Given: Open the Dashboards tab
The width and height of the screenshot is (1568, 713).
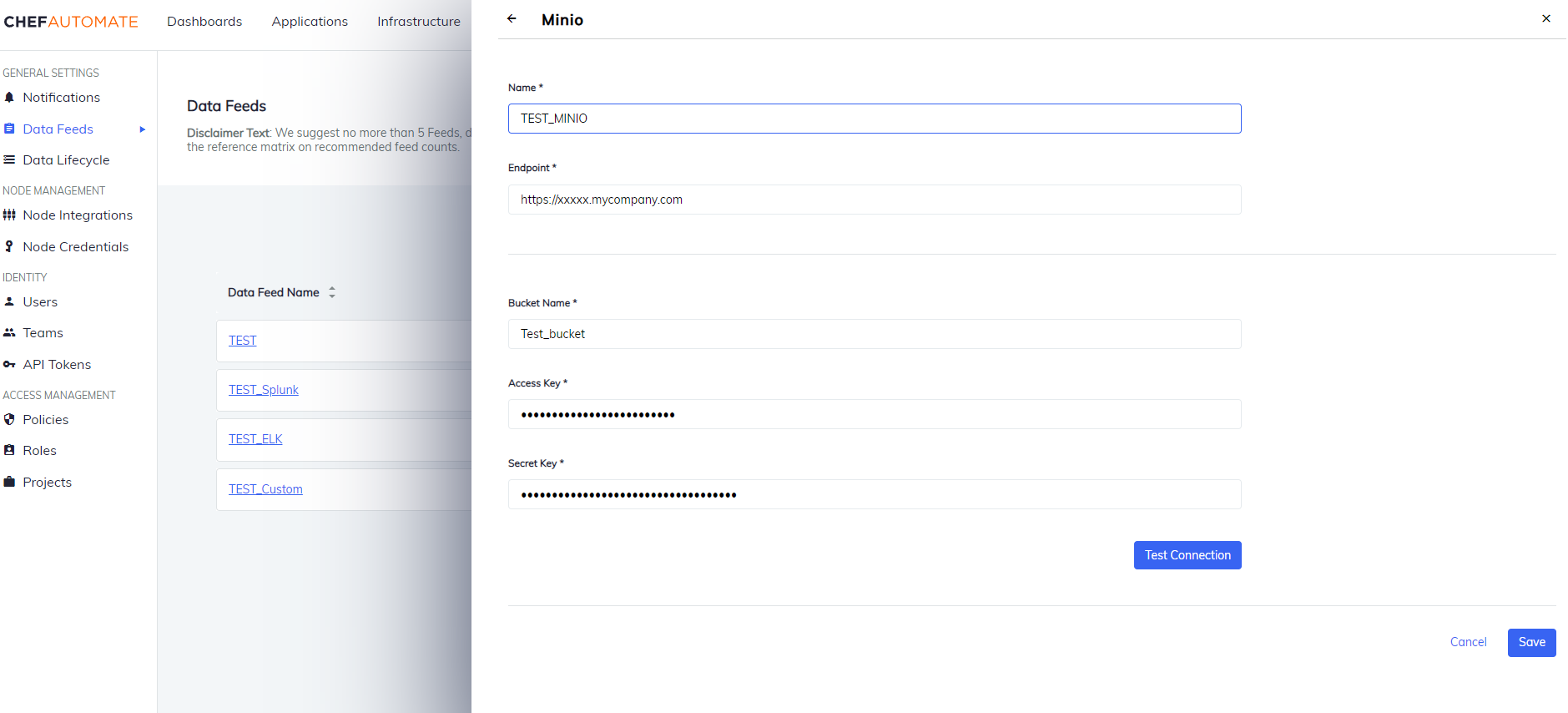Looking at the screenshot, I should 204,22.
